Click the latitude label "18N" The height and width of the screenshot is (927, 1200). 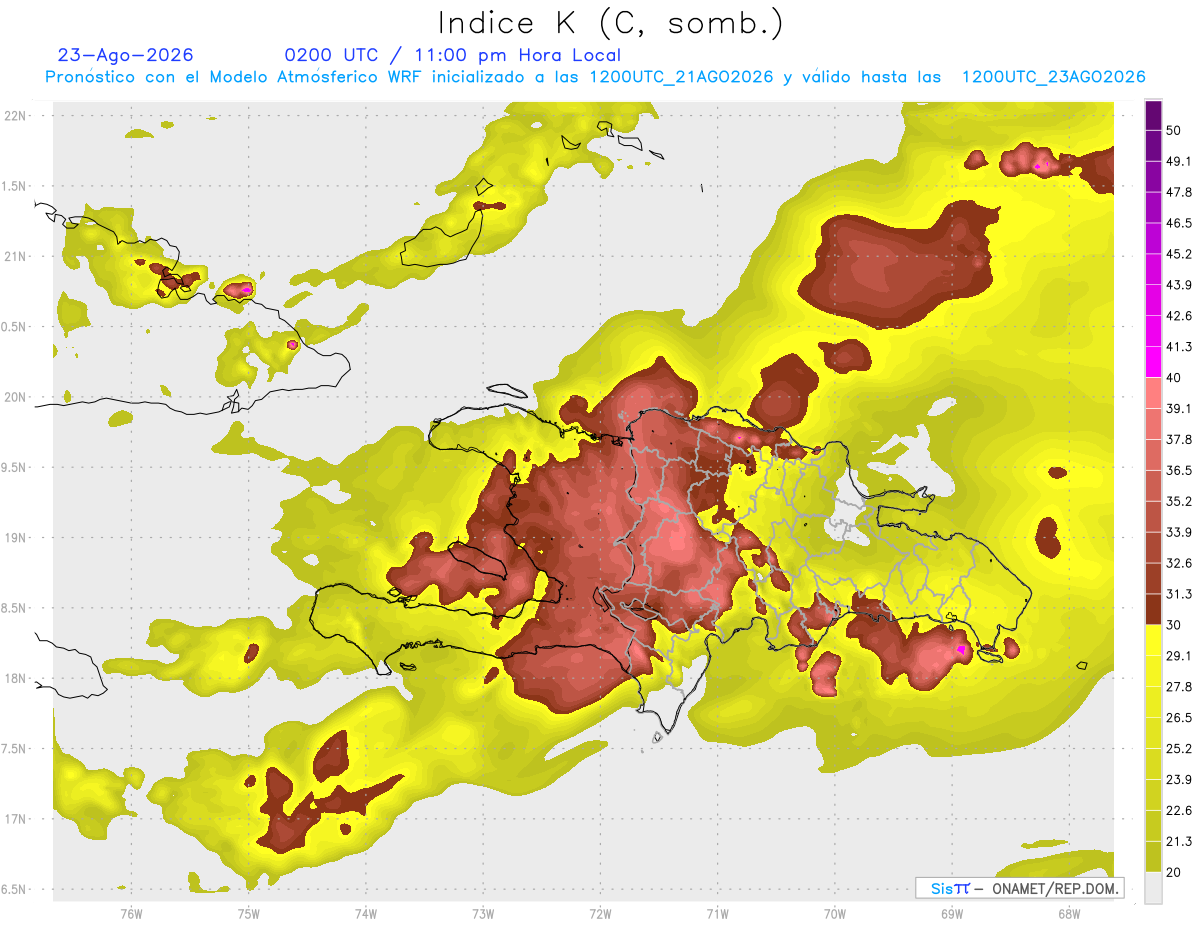[x=17, y=678]
